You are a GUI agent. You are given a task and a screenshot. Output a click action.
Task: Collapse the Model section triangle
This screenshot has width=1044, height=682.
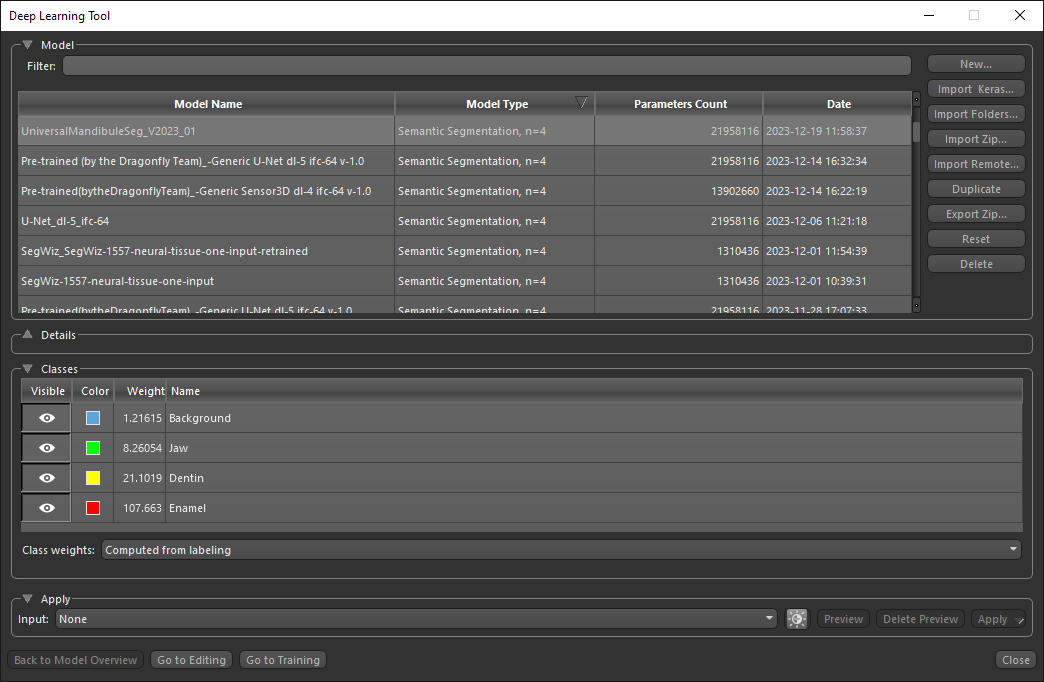tap(28, 45)
